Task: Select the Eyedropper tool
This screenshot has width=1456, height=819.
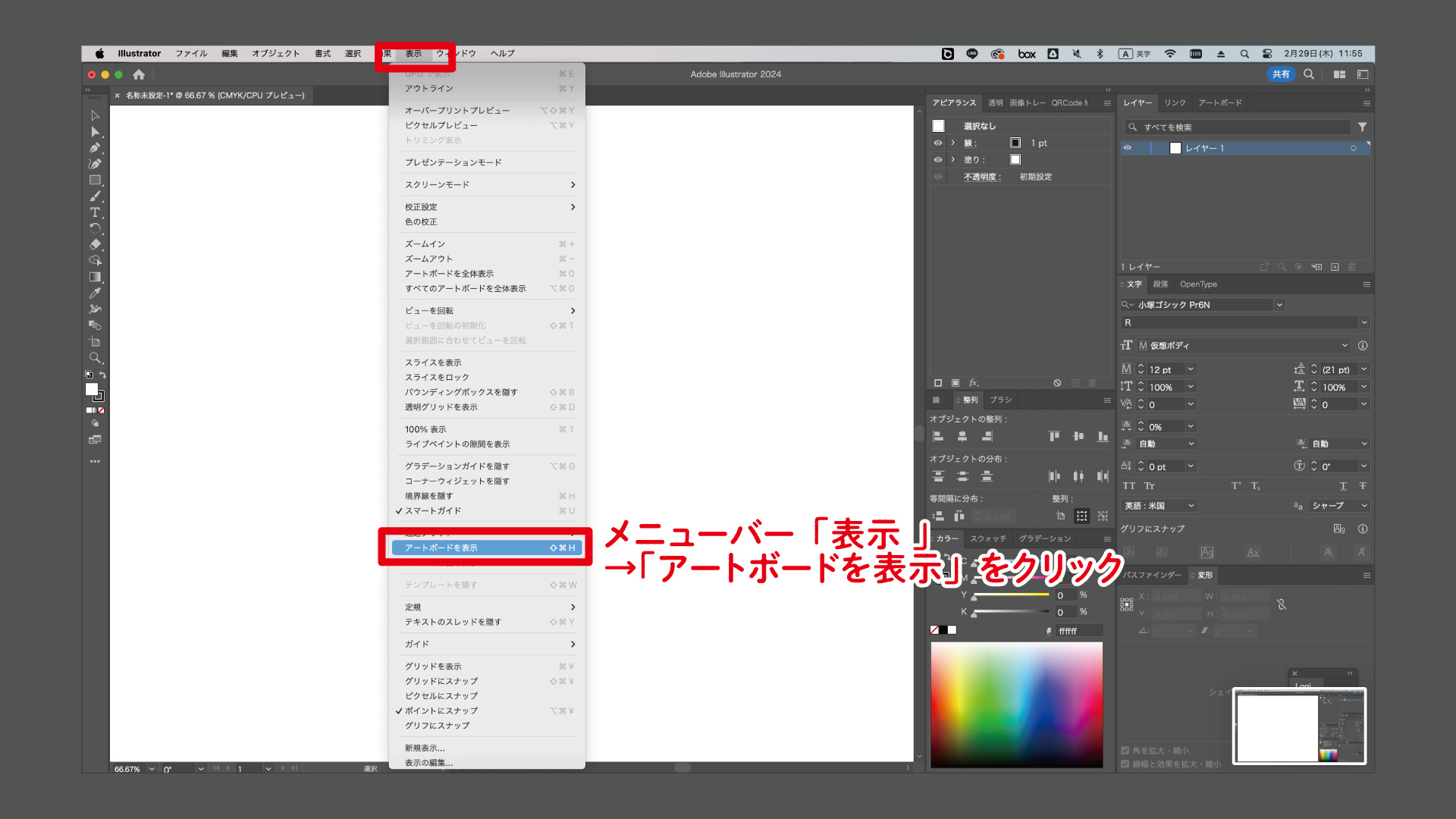Action: [x=95, y=293]
